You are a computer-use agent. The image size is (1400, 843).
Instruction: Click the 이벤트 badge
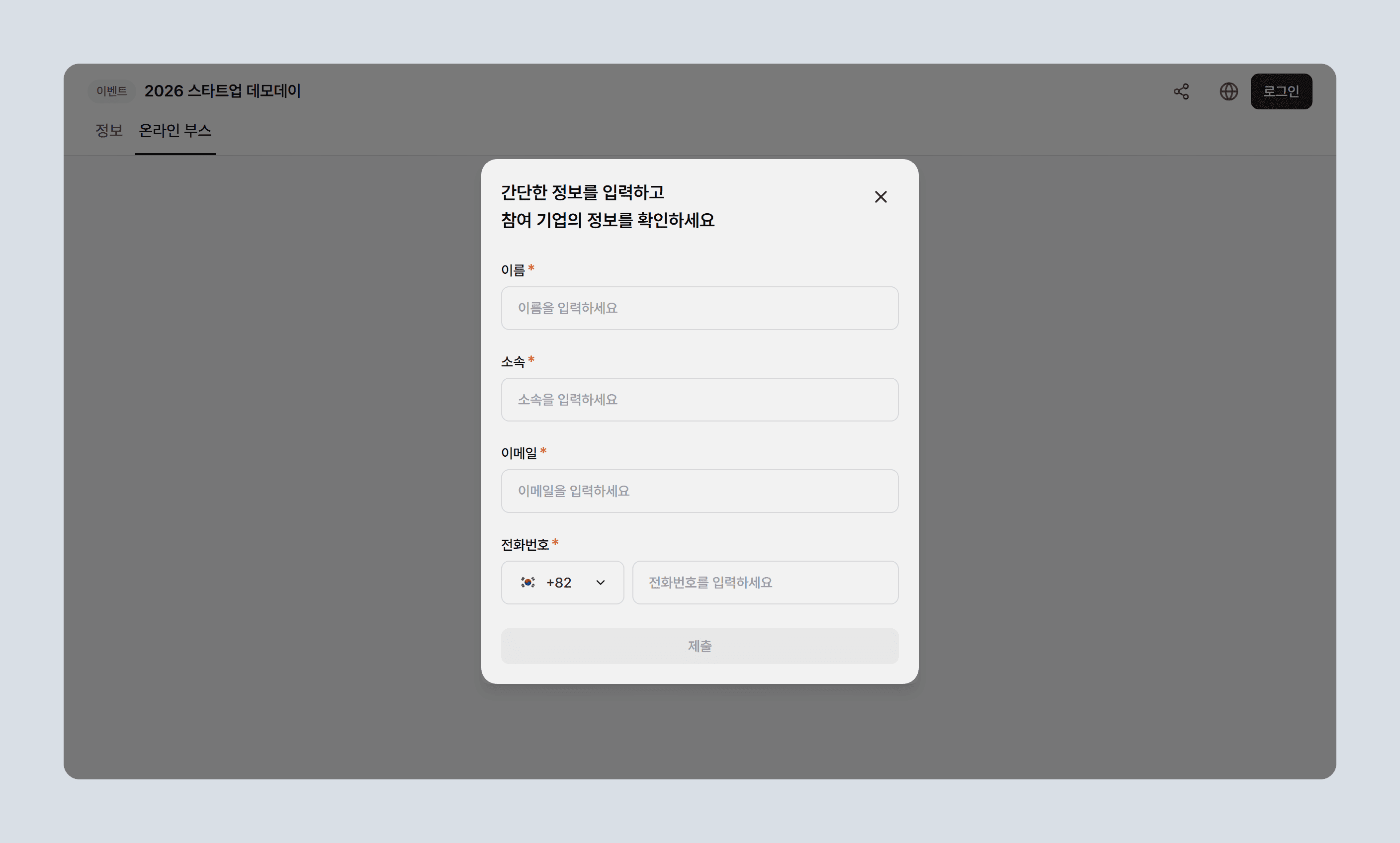click(x=112, y=91)
